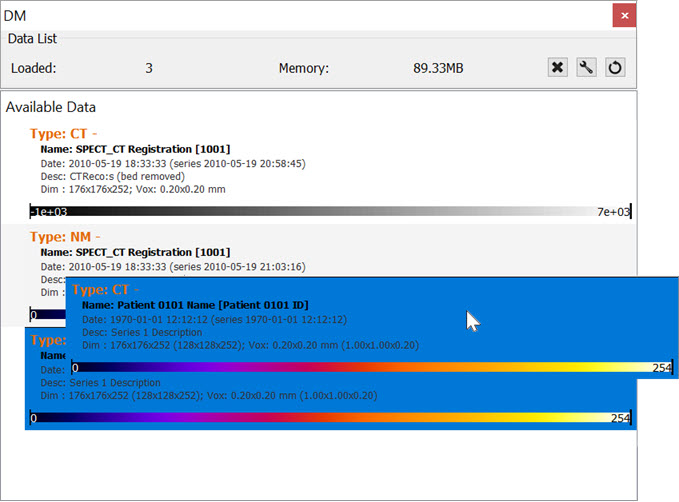Click the bottom color bar of the selected entry

tap(330, 418)
